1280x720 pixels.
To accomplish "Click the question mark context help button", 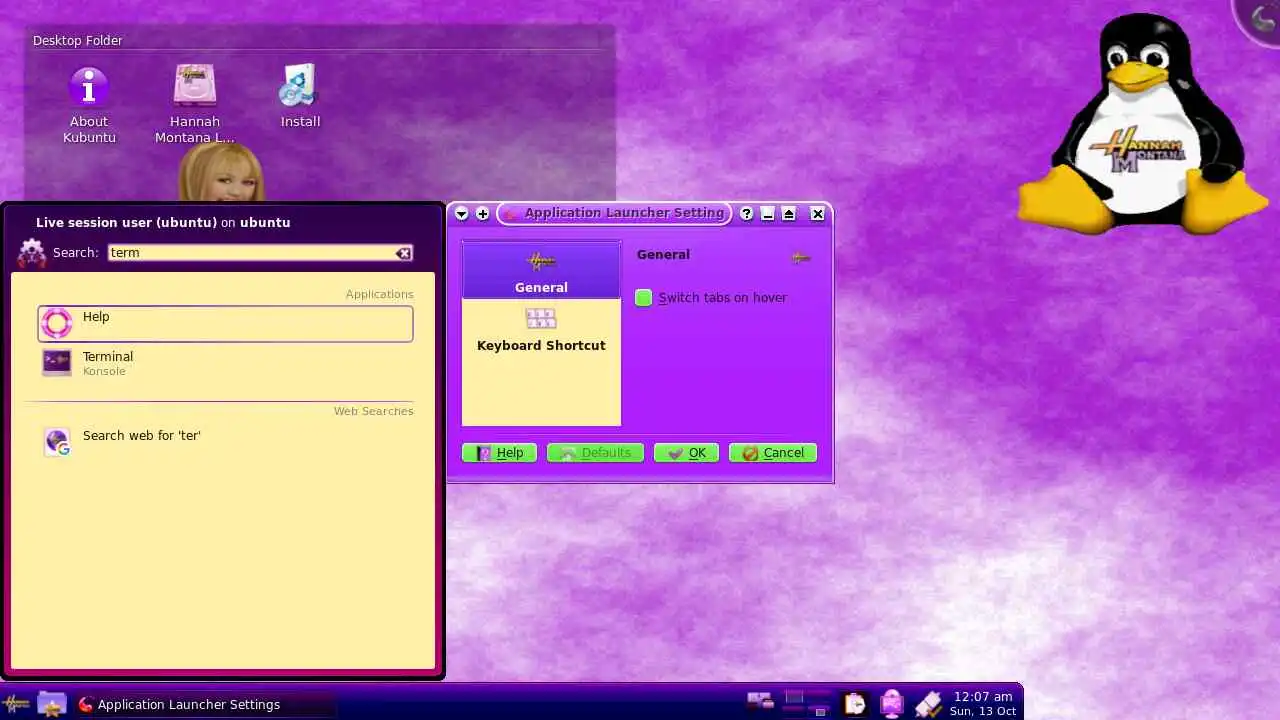I will (x=746, y=214).
